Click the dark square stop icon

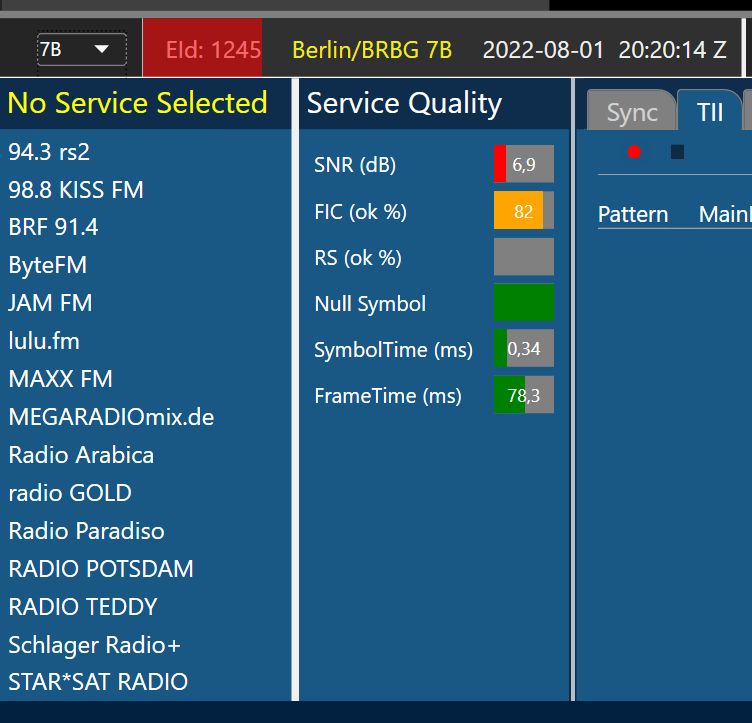click(x=677, y=152)
